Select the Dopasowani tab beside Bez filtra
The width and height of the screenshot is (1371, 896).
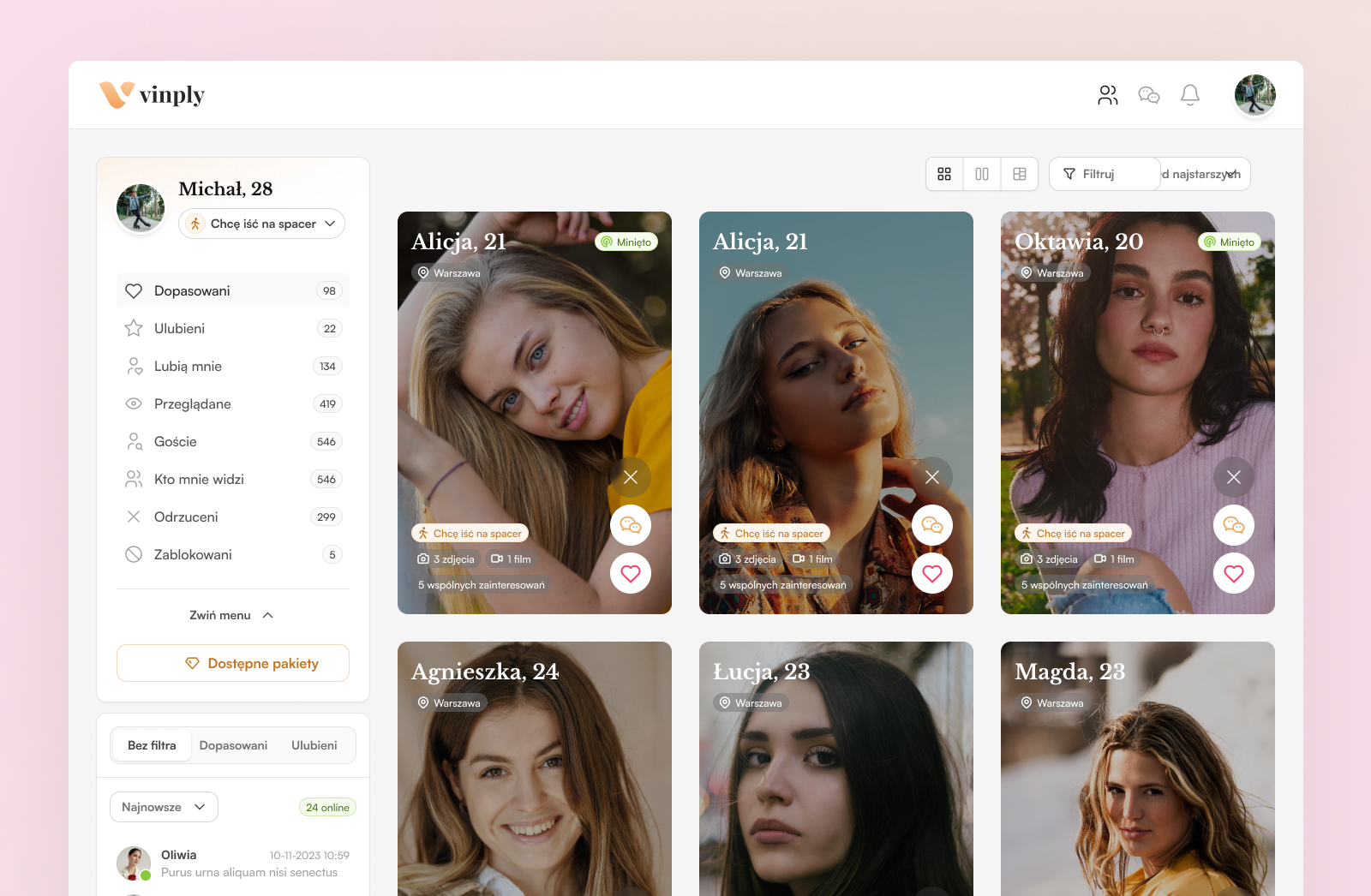(x=233, y=745)
